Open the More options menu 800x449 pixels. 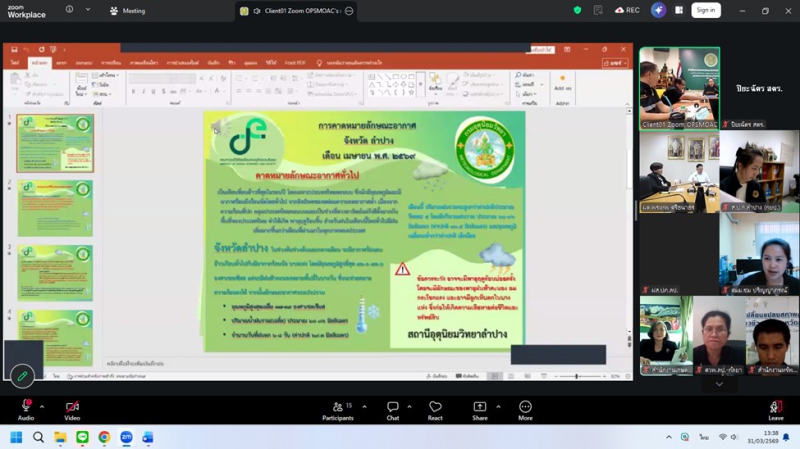[x=525, y=407]
